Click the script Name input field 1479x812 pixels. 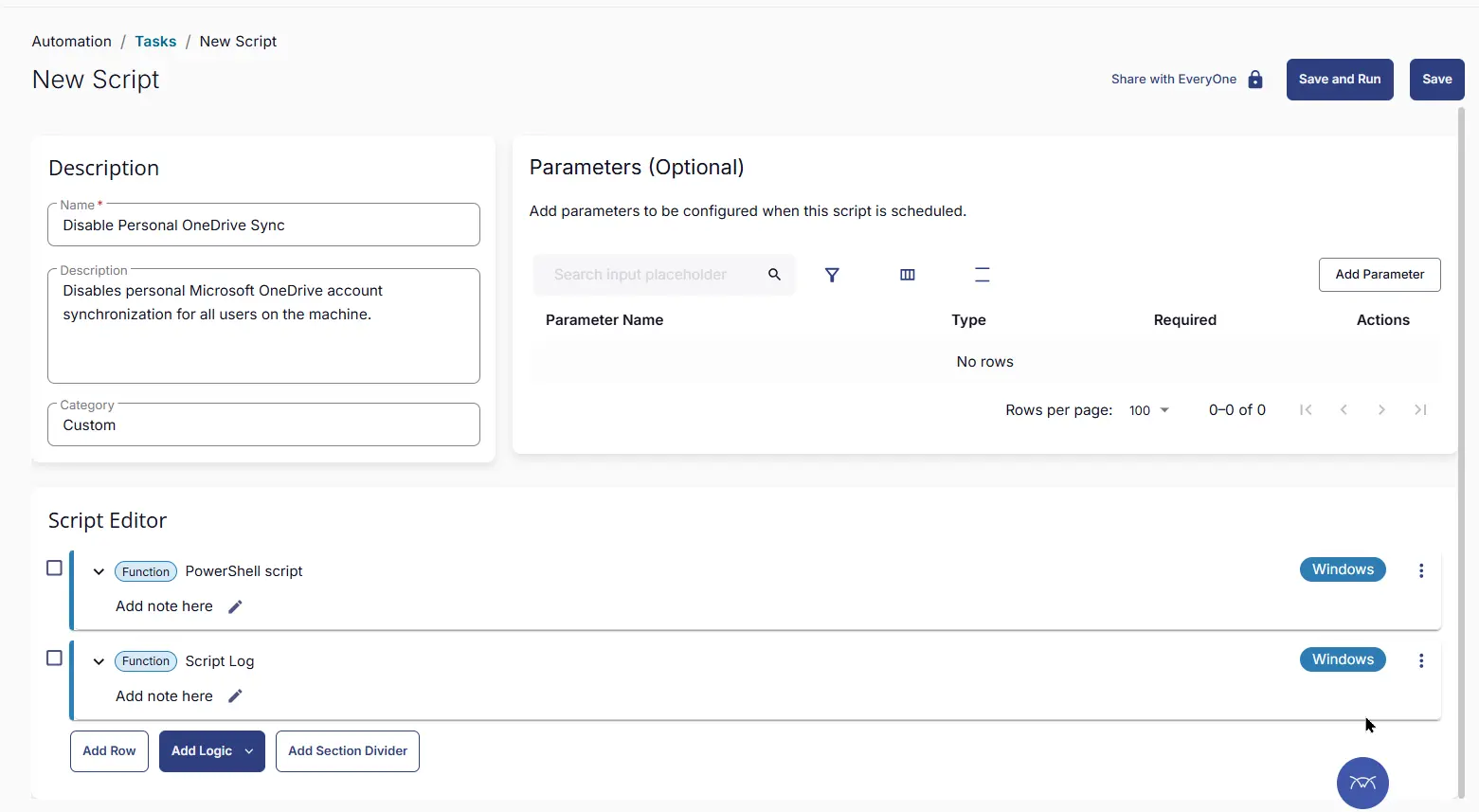(263, 226)
